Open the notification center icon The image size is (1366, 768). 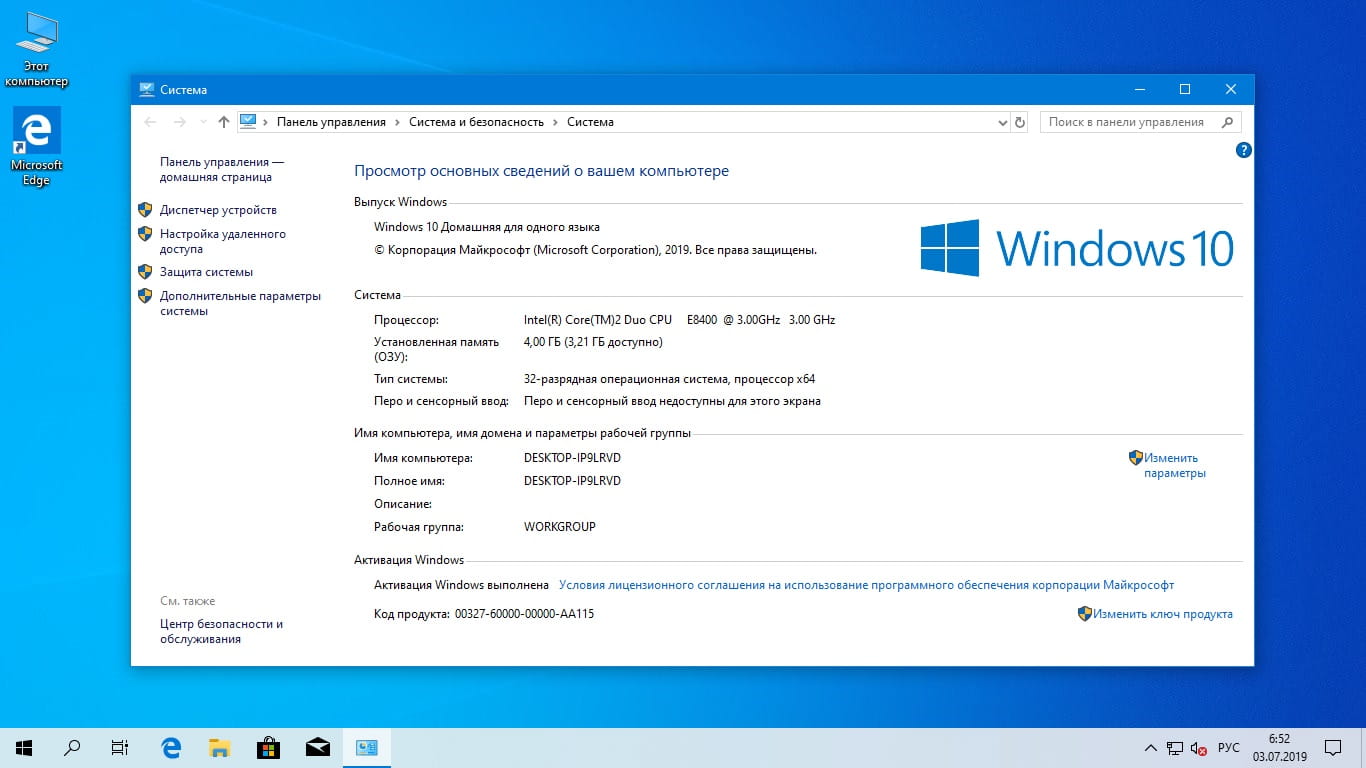(1333, 747)
